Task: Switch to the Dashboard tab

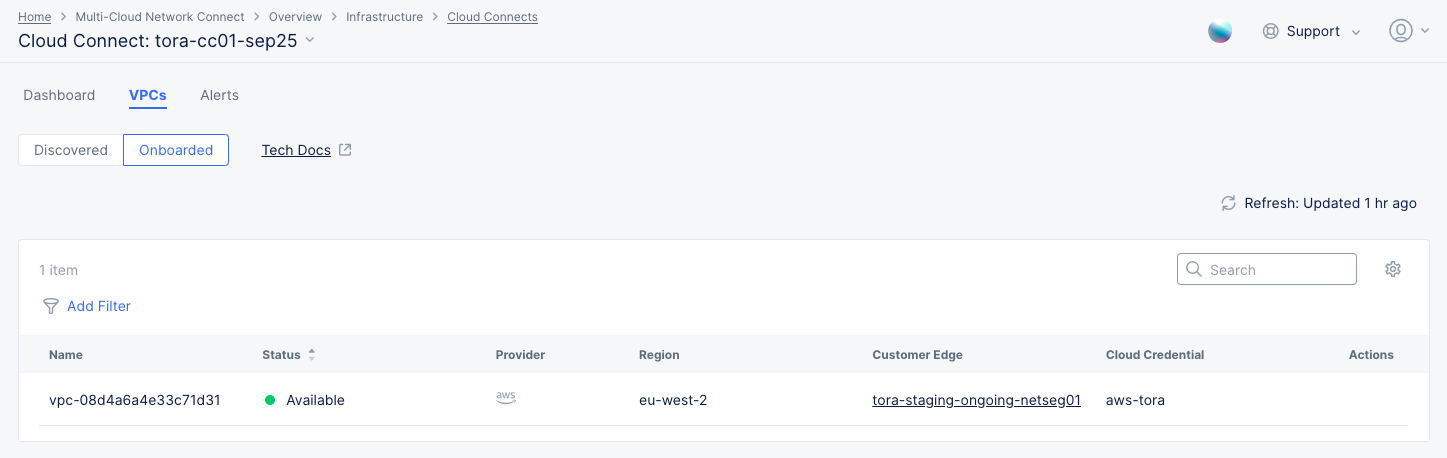Action: pyautogui.click(x=59, y=95)
